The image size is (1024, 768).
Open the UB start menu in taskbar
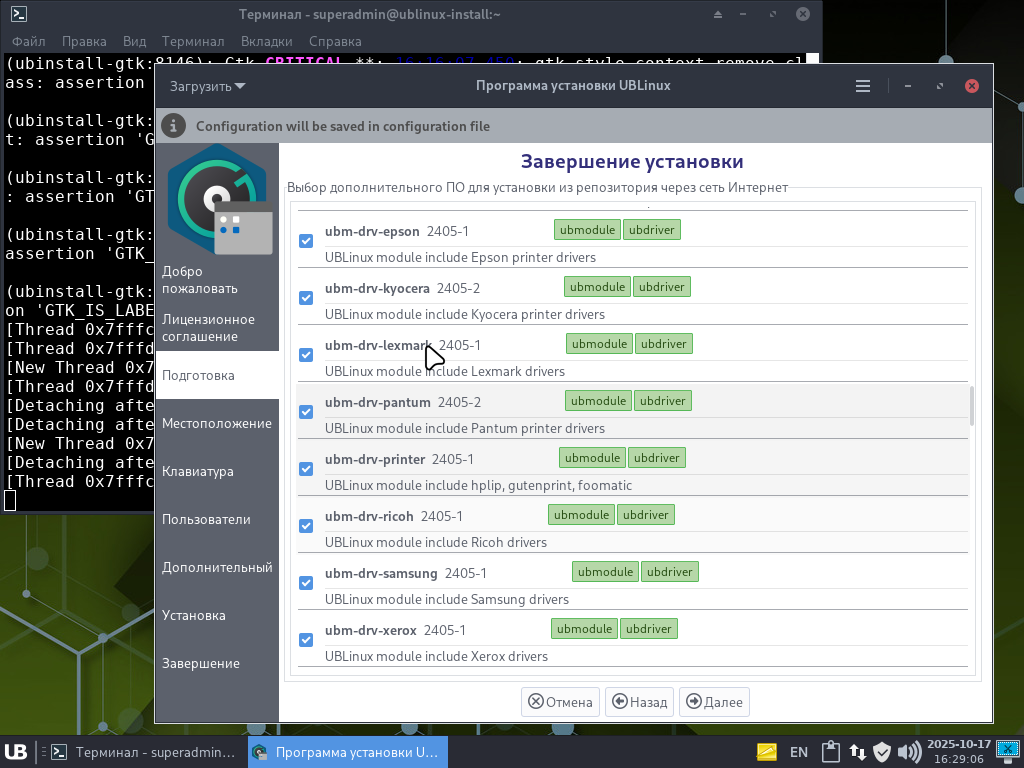[x=16, y=752]
